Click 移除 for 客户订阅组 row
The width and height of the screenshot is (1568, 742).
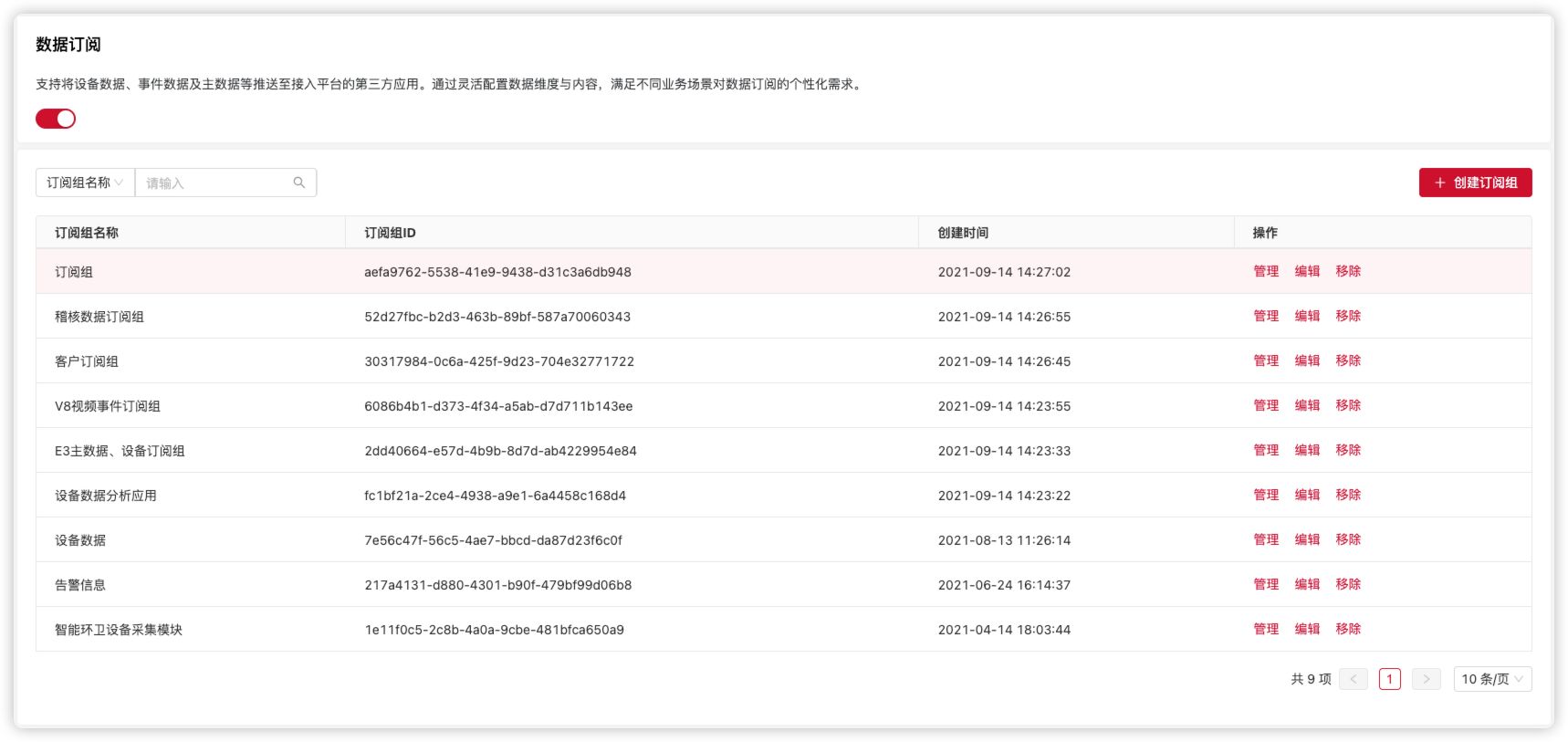pos(1348,361)
